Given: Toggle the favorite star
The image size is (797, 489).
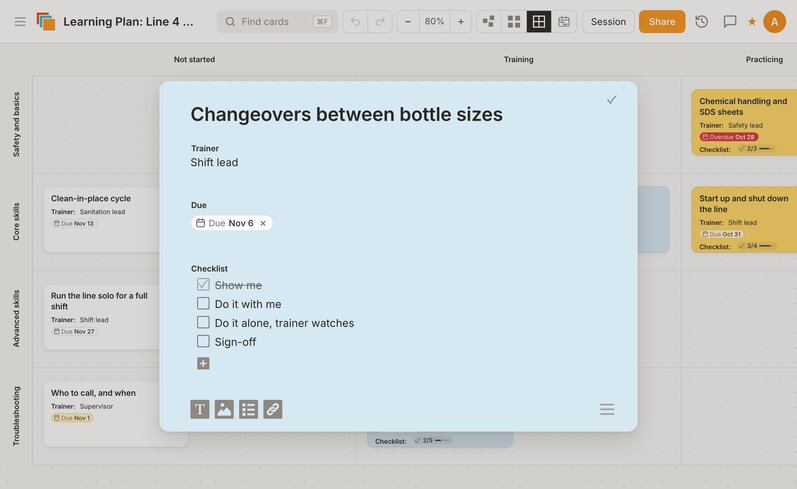Looking at the screenshot, I should point(752,22).
